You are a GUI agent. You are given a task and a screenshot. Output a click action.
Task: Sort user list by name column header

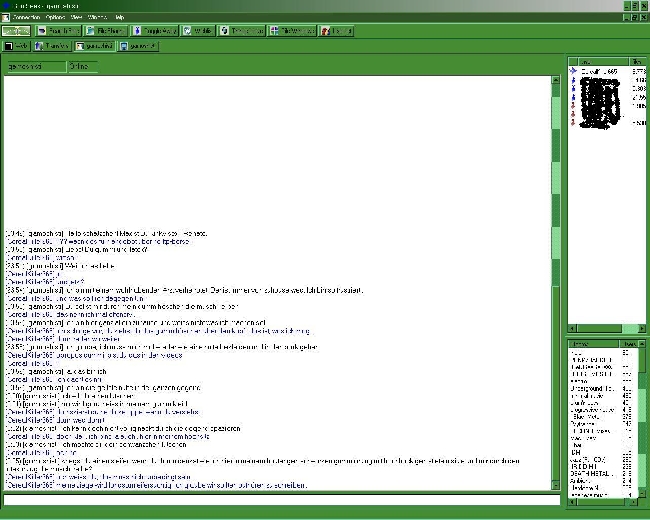tap(603, 61)
